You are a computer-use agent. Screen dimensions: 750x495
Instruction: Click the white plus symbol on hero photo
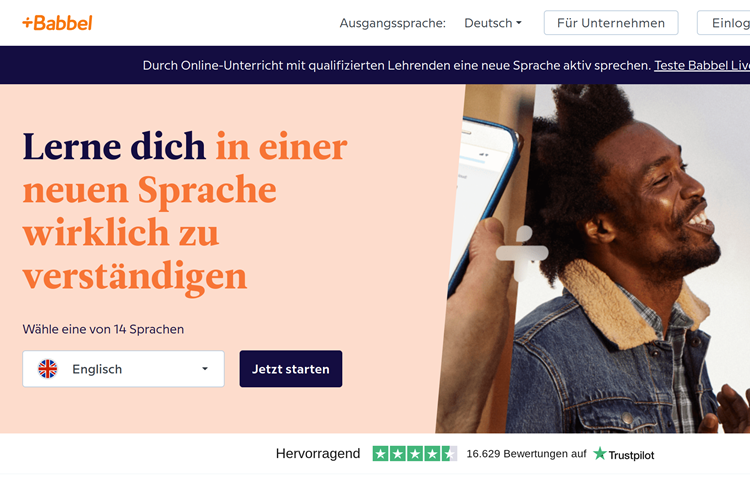pos(522,253)
